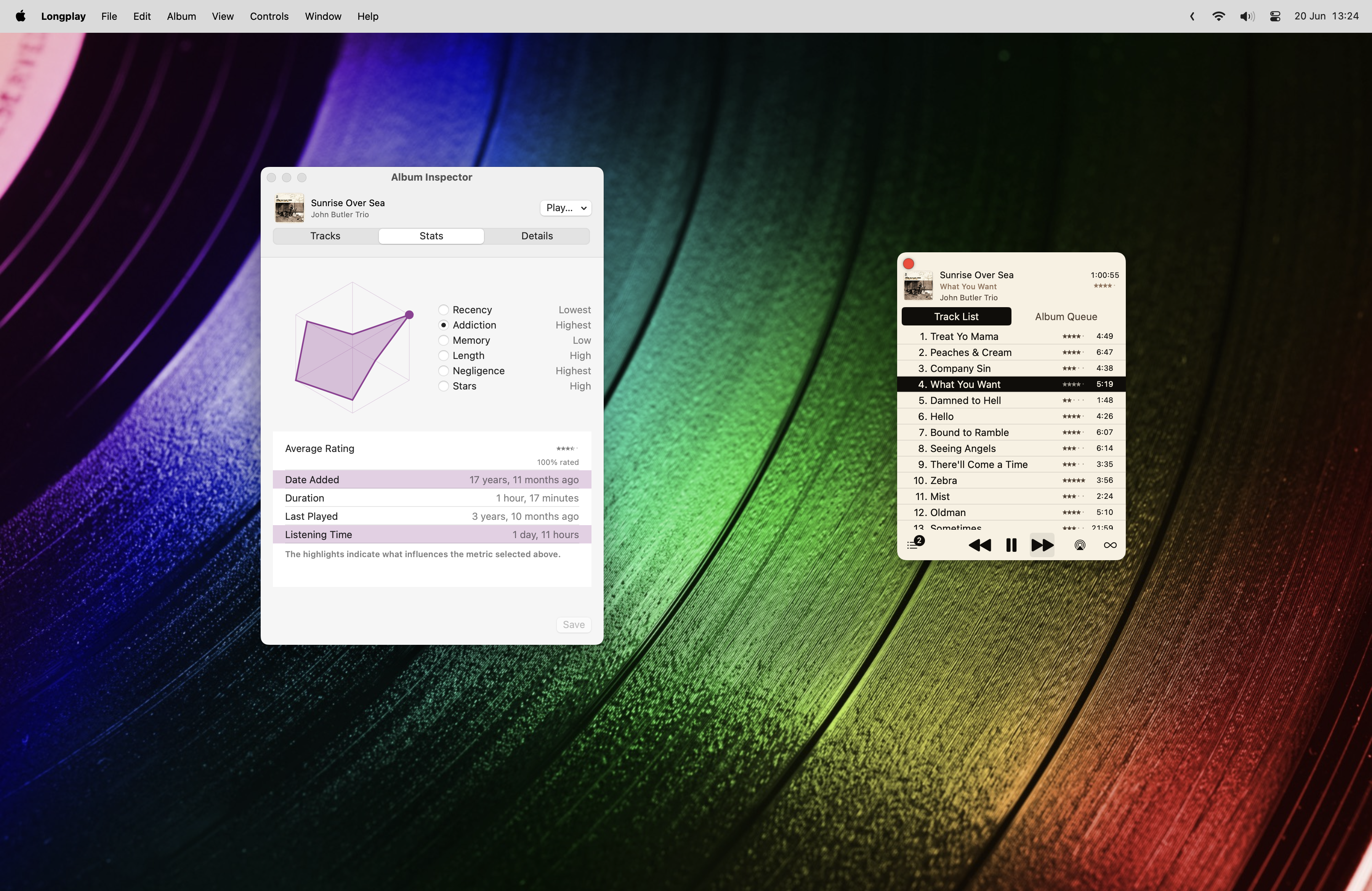Image resolution: width=1372 pixels, height=891 pixels.
Task: Click the Save button
Action: [574, 625]
